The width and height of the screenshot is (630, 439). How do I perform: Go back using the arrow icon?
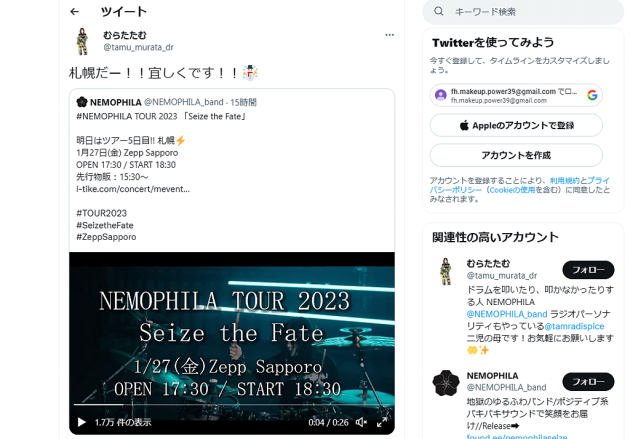pyautogui.click(x=74, y=12)
